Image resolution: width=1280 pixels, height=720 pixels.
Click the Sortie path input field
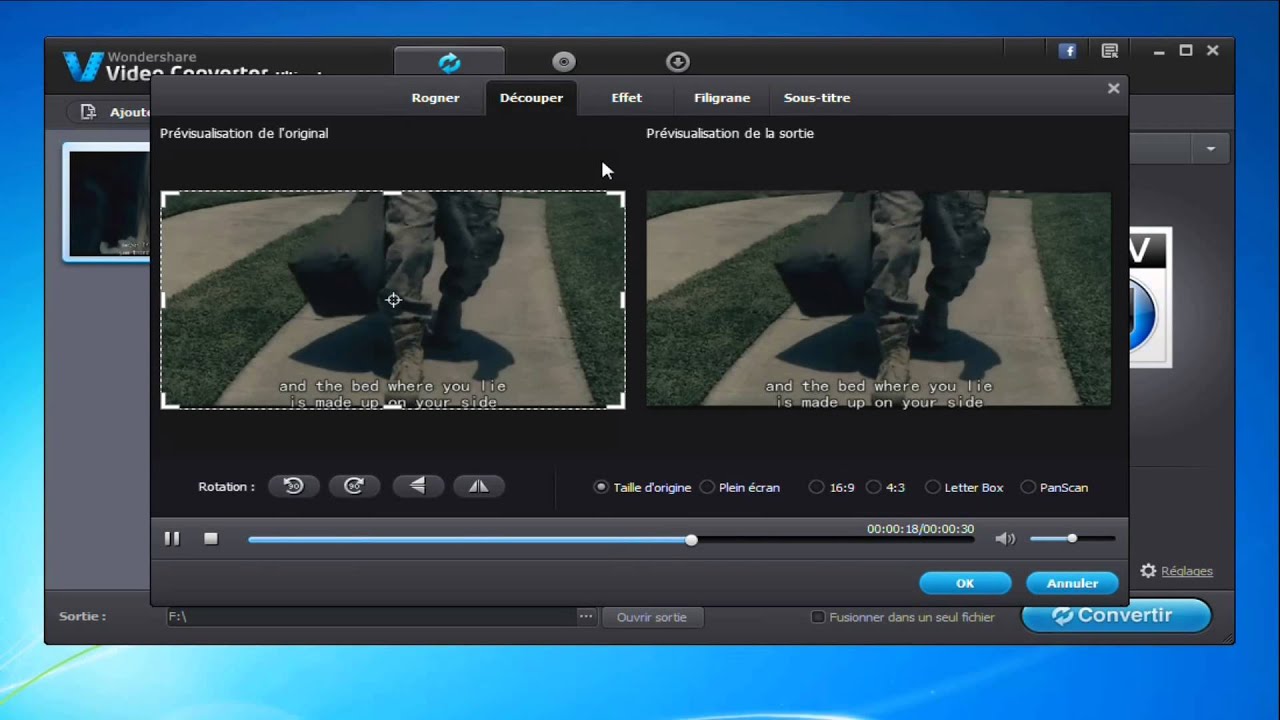coord(371,617)
